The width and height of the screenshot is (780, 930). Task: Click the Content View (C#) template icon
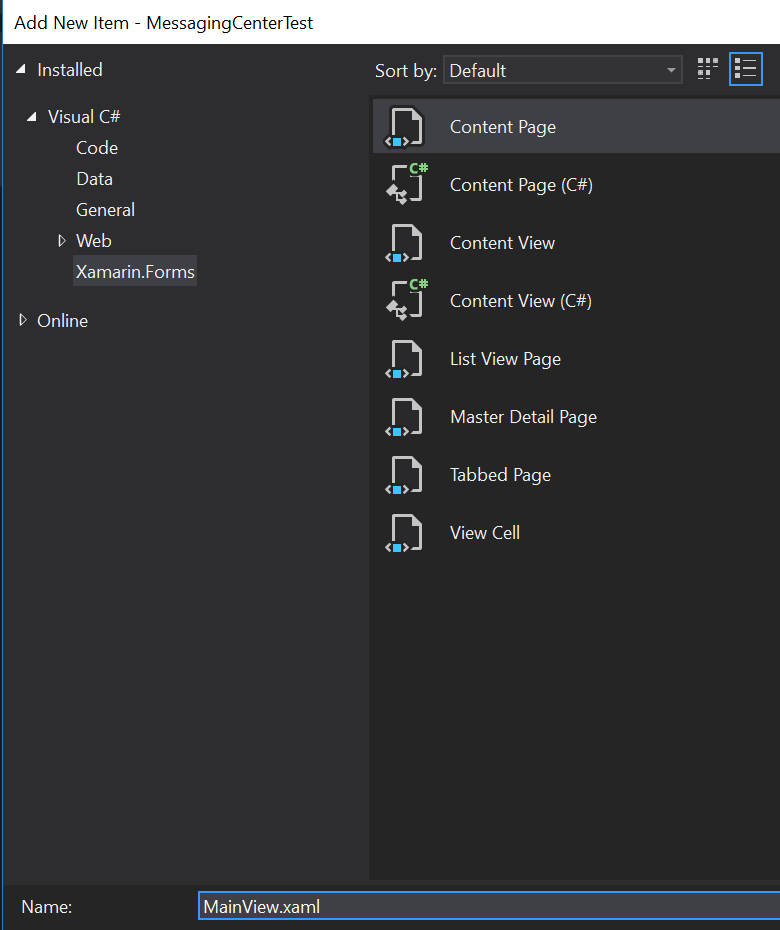point(404,300)
